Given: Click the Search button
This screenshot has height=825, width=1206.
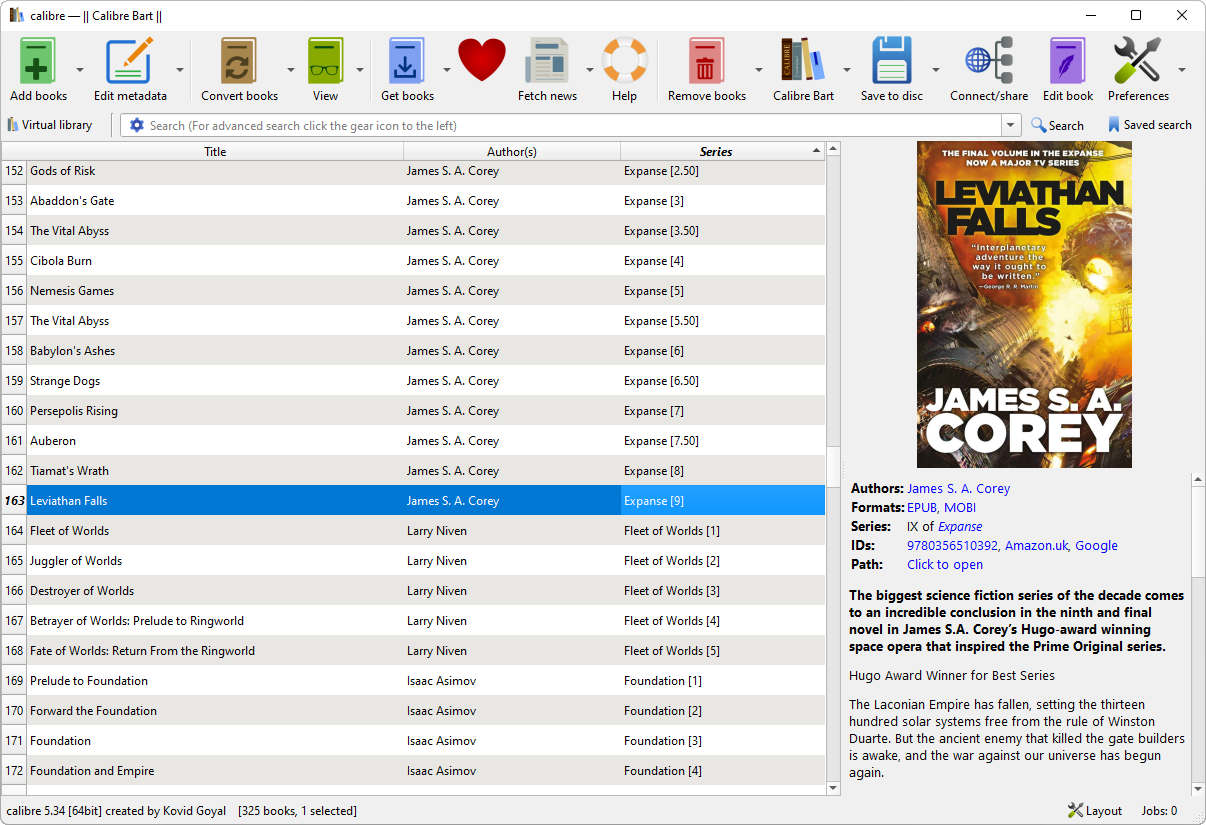Looking at the screenshot, I should click(1058, 126).
